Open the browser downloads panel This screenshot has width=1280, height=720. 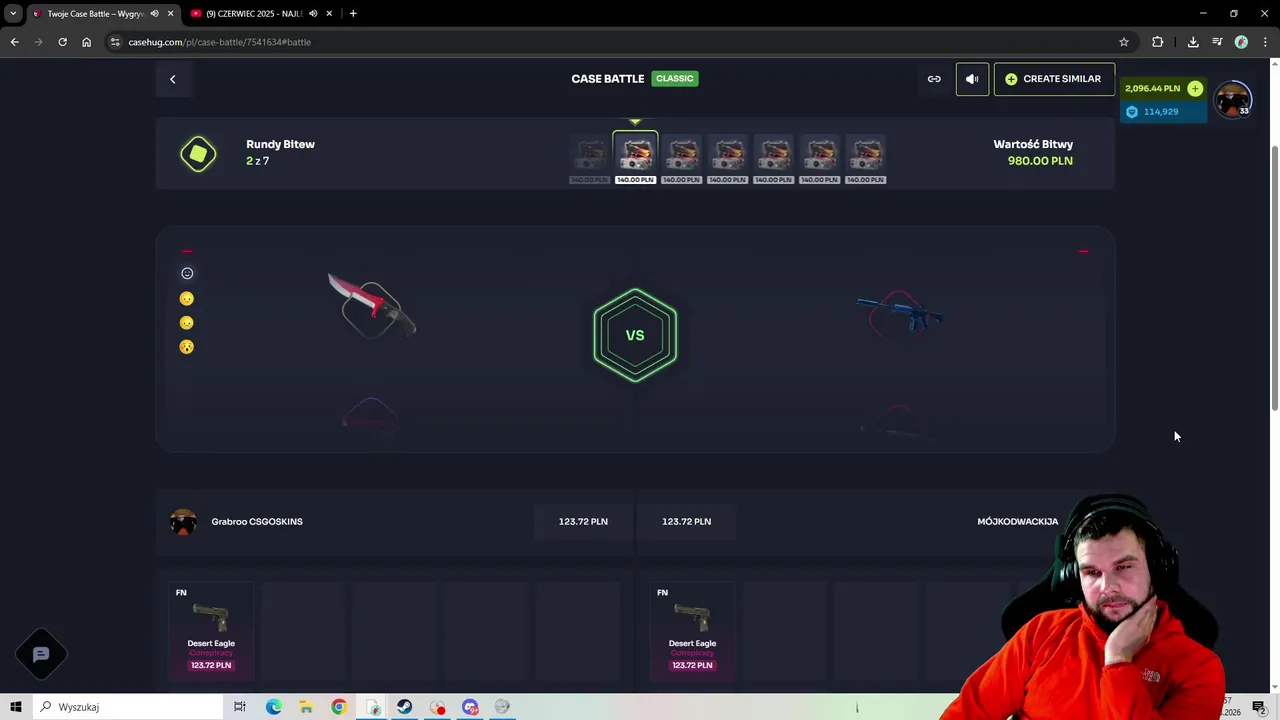1193,42
